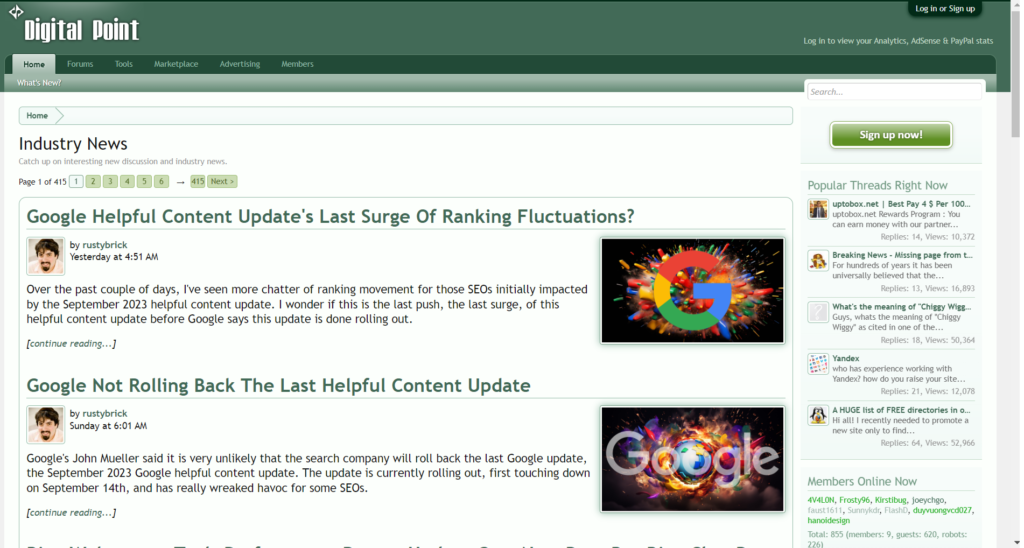Click Log in to view Analytics stats text
Viewport: 1024px width, 548px height.
(898, 40)
